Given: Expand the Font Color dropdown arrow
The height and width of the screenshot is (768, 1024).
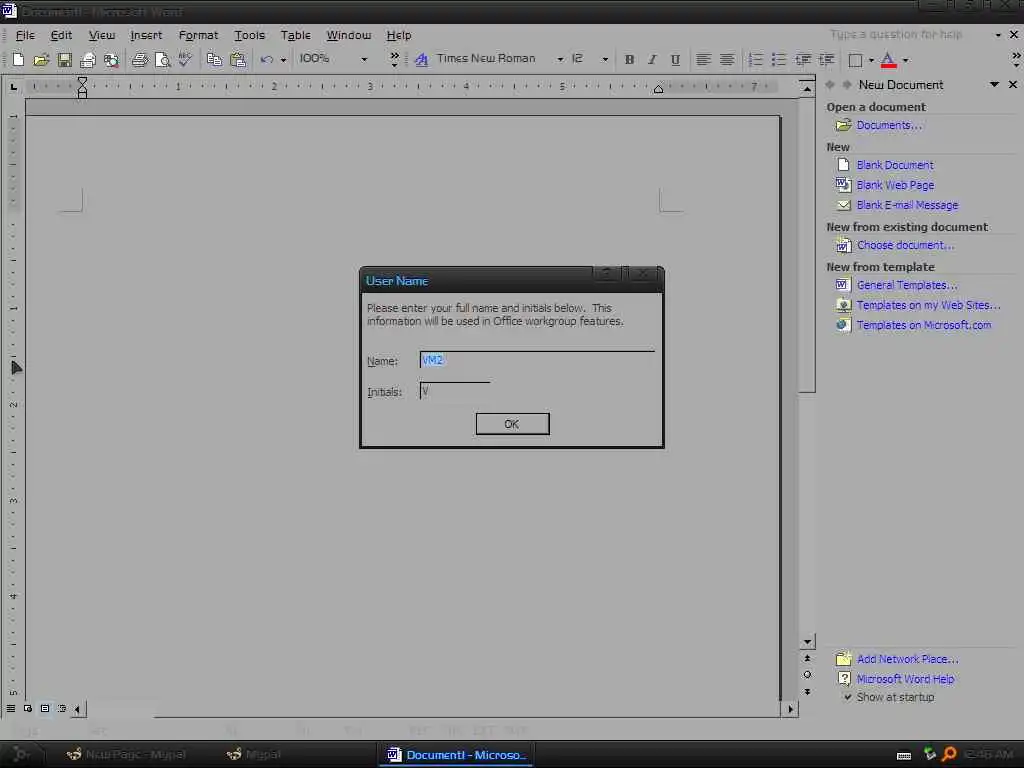Looking at the screenshot, I should tap(905, 60).
